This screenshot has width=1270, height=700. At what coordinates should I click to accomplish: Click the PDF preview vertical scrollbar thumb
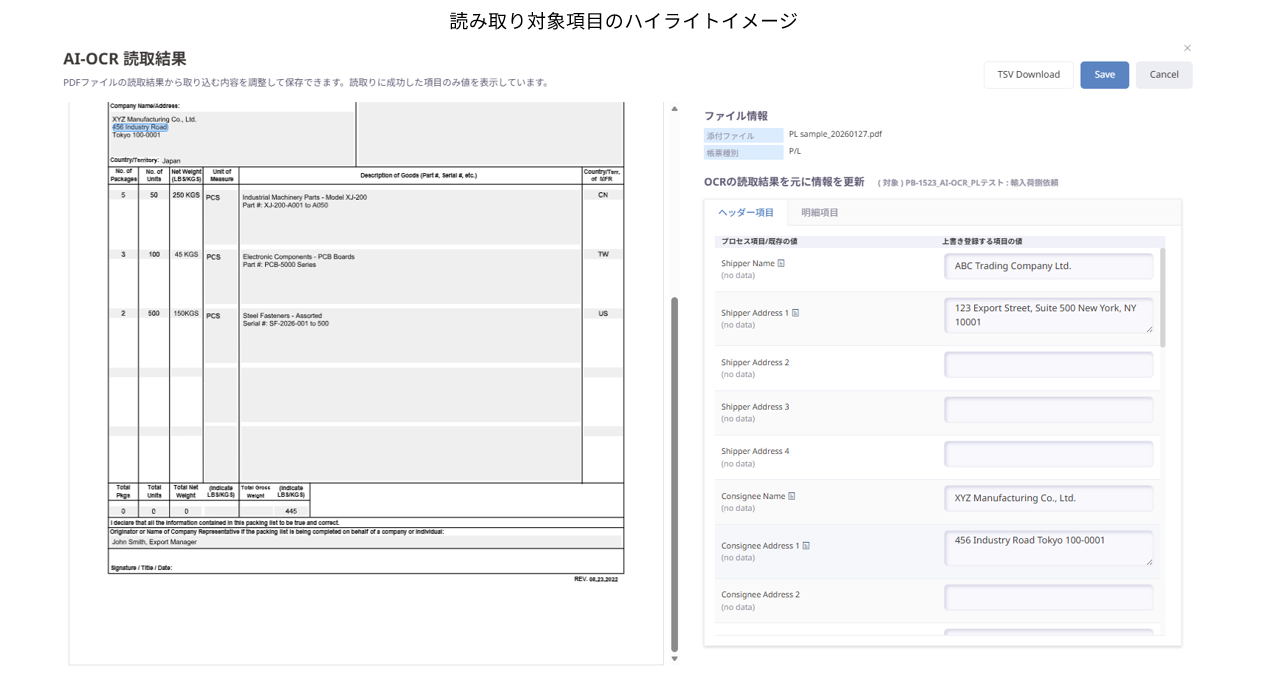pyautogui.click(x=674, y=470)
